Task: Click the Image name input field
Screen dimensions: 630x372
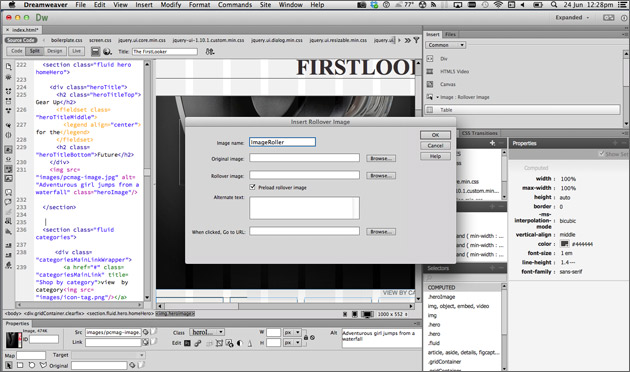Action: 282,142
